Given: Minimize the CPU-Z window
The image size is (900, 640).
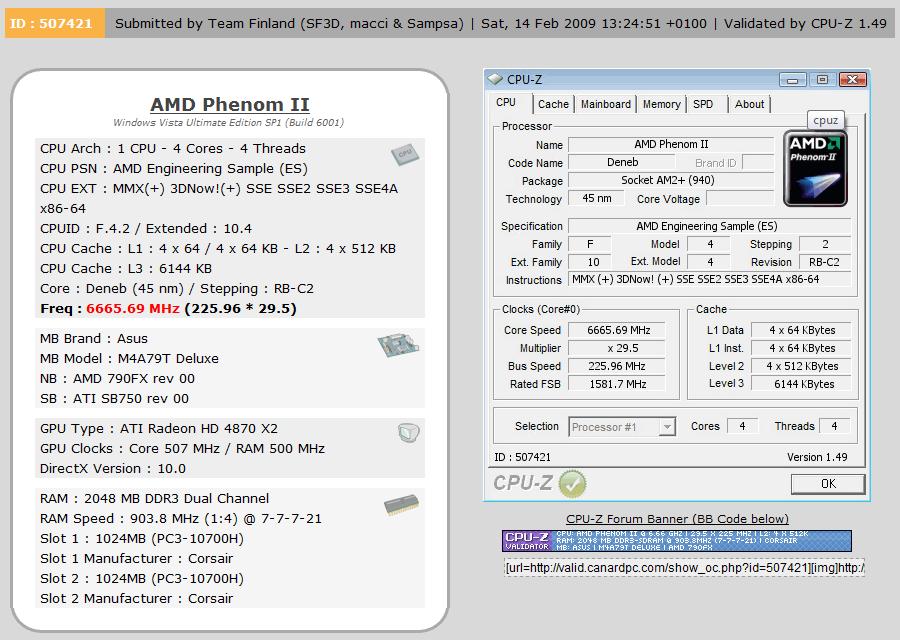Looking at the screenshot, I should (x=793, y=80).
